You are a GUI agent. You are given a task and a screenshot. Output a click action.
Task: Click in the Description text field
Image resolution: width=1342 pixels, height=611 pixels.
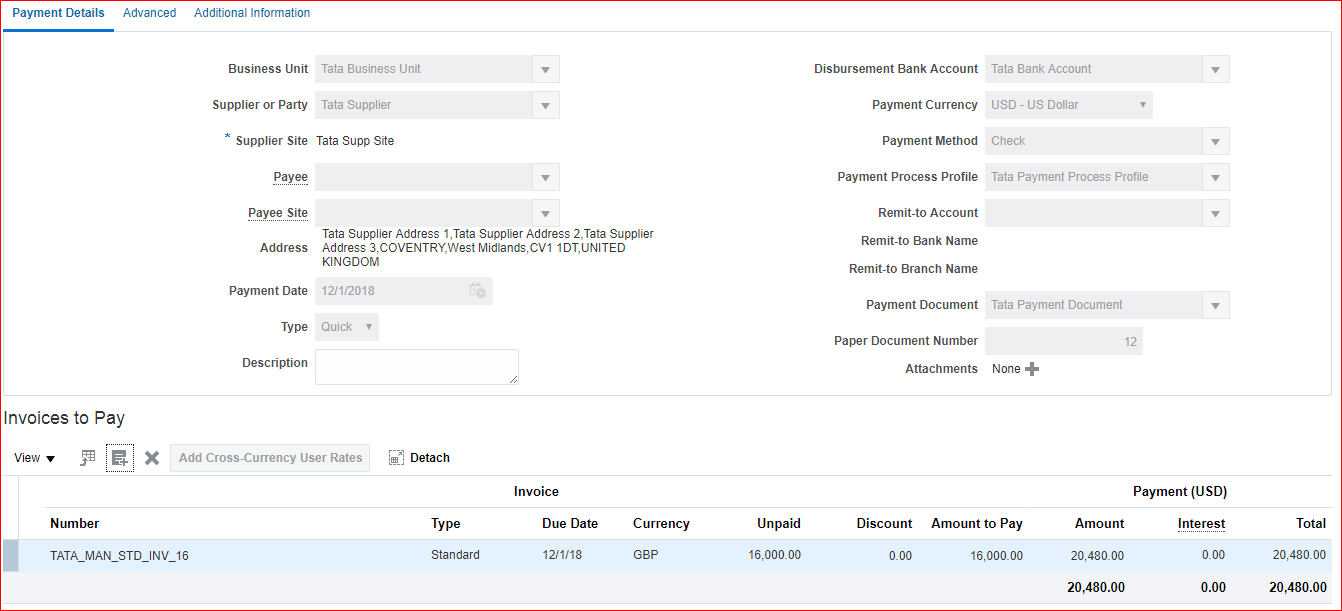point(416,366)
